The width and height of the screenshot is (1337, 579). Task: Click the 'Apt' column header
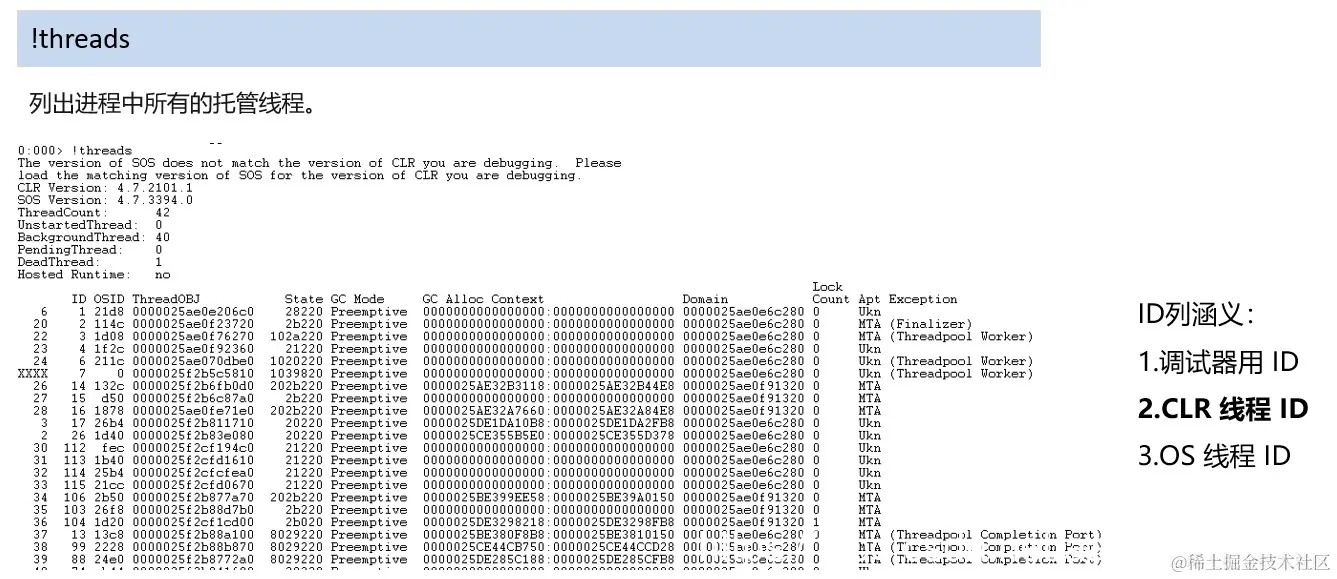(870, 299)
